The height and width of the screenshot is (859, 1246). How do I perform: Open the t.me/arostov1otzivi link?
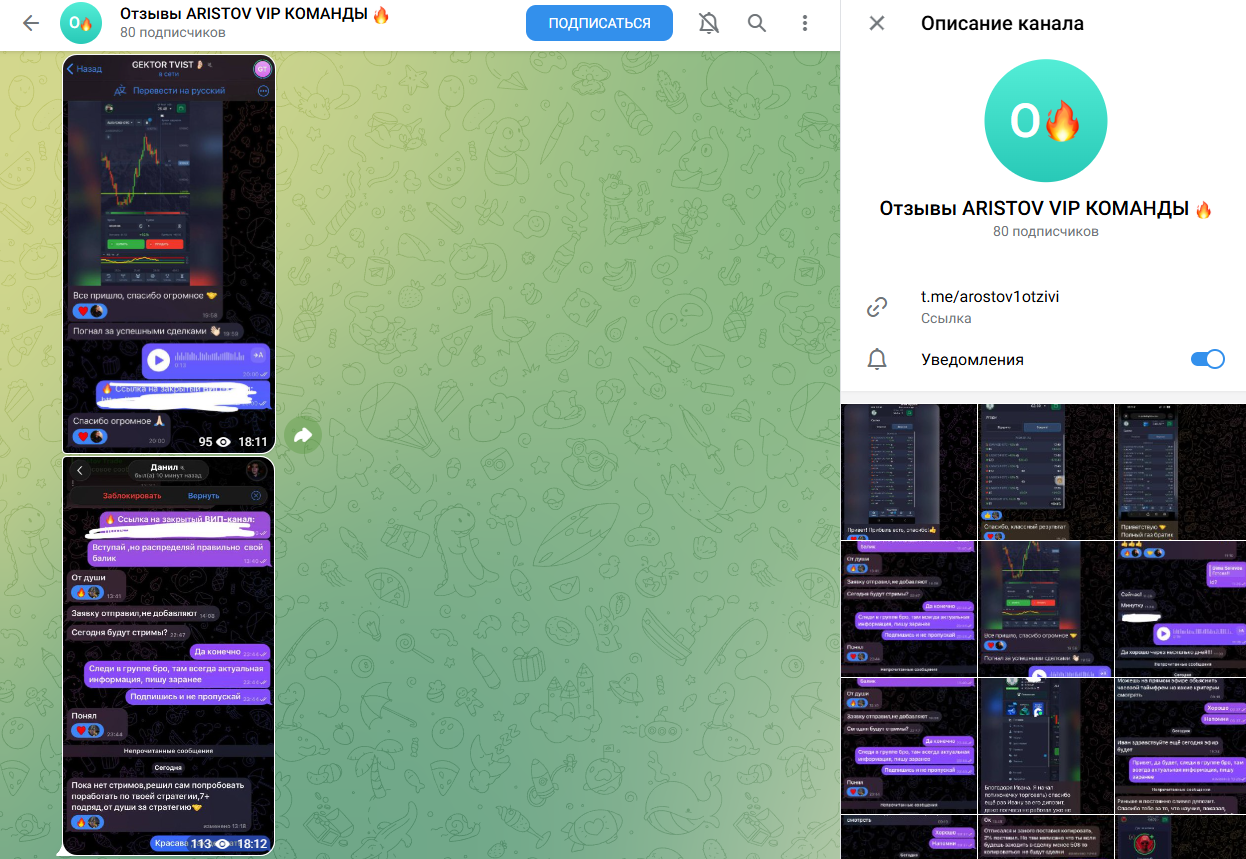990,297
